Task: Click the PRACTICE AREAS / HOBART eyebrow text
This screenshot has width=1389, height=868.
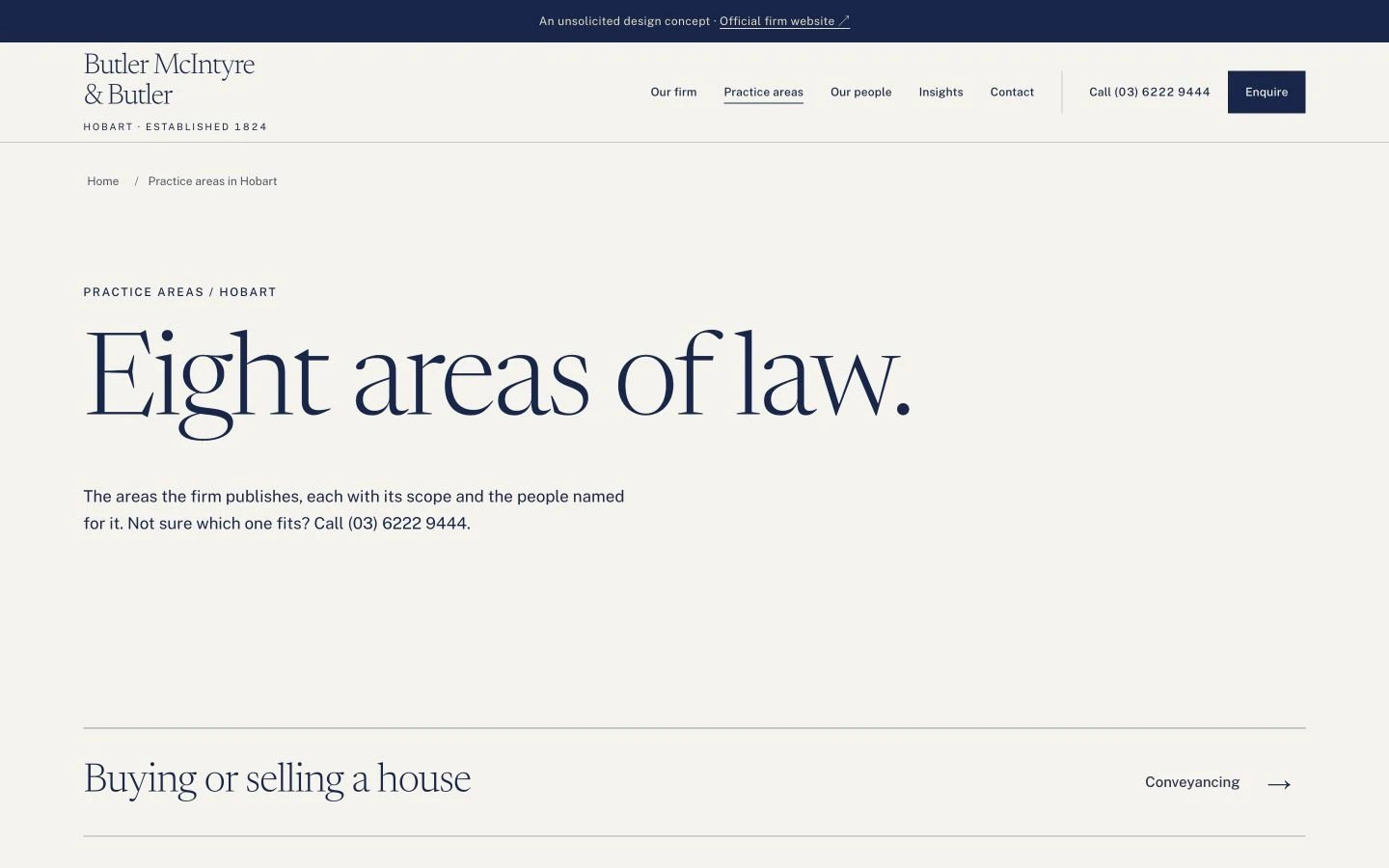Action: click(179, 292)
